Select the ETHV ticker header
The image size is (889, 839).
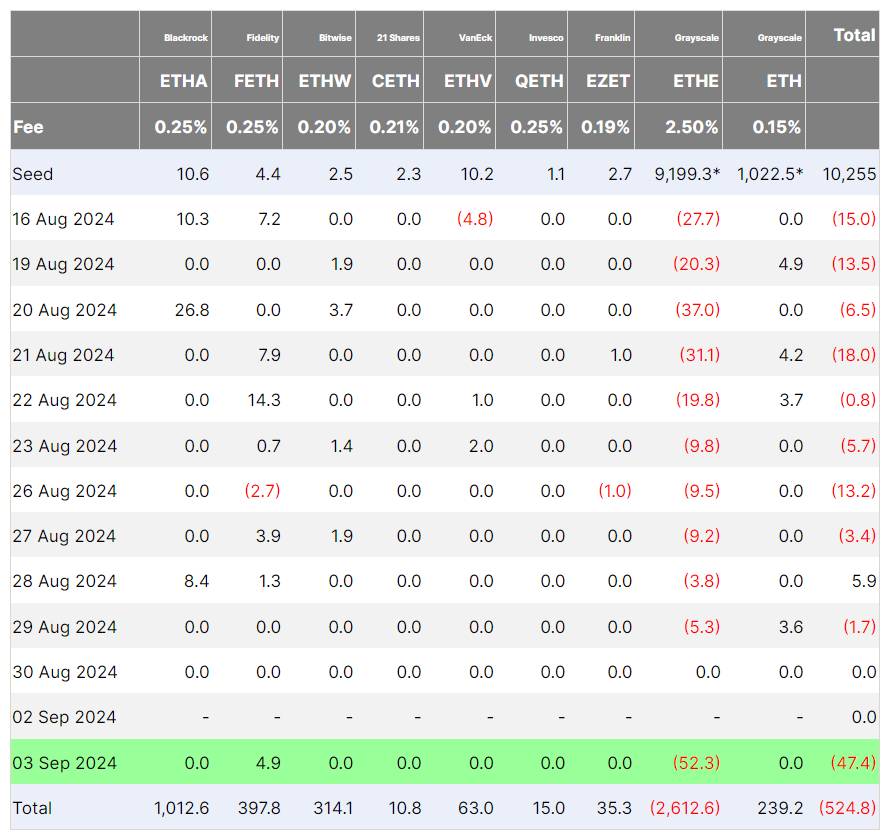[x=468, y=81]
